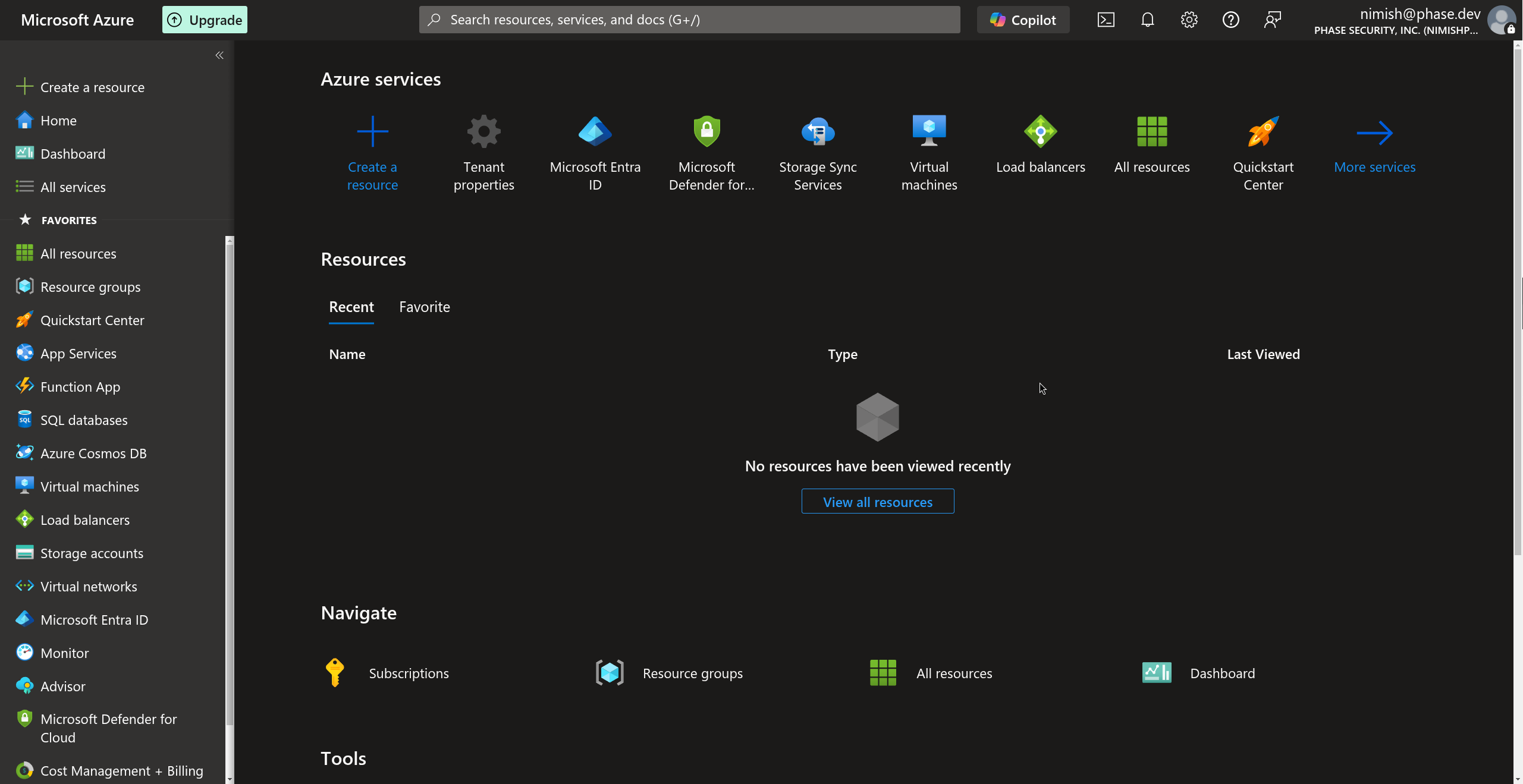Open All resources service tile

[x=1152, y=146]
